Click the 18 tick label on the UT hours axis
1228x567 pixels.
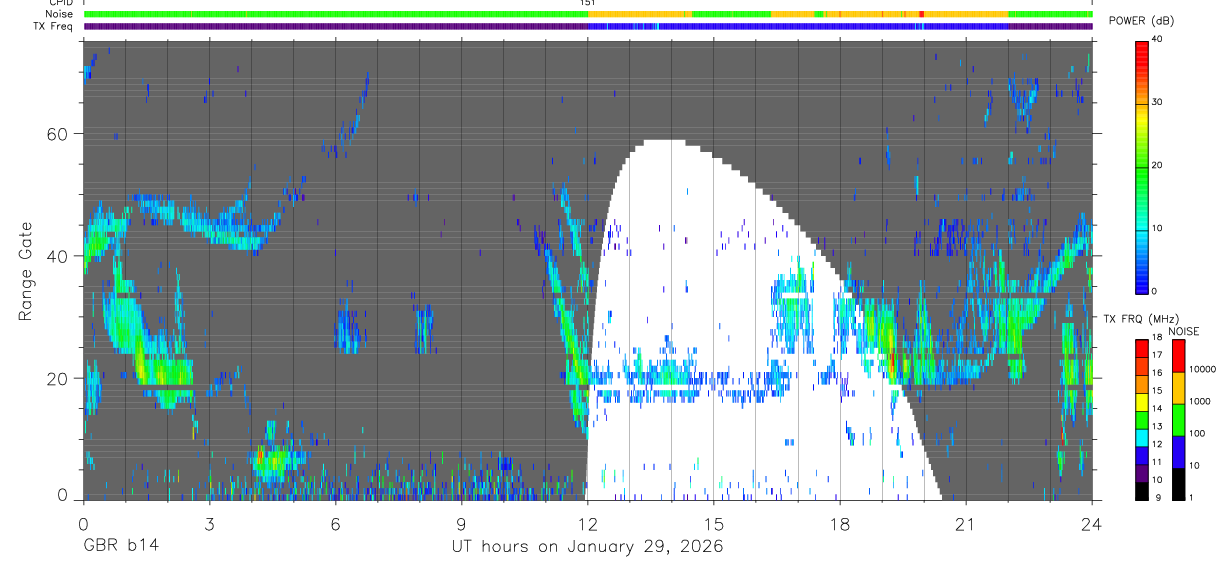[839, 523]
